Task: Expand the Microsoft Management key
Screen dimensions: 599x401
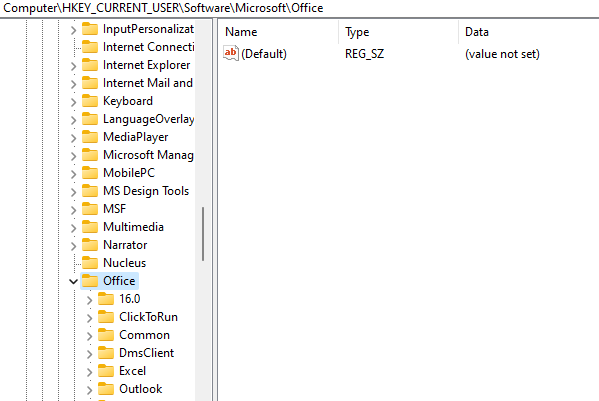Action: point(73,156)
